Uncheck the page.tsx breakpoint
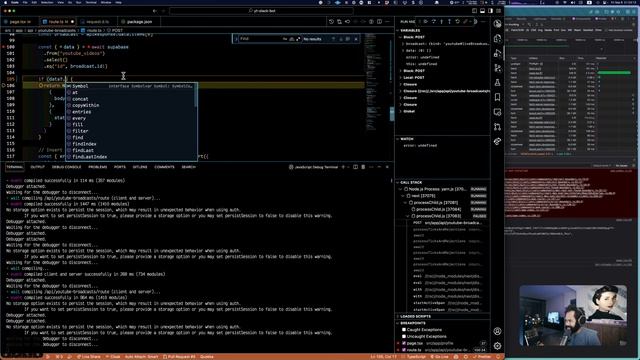 point(404,343)
